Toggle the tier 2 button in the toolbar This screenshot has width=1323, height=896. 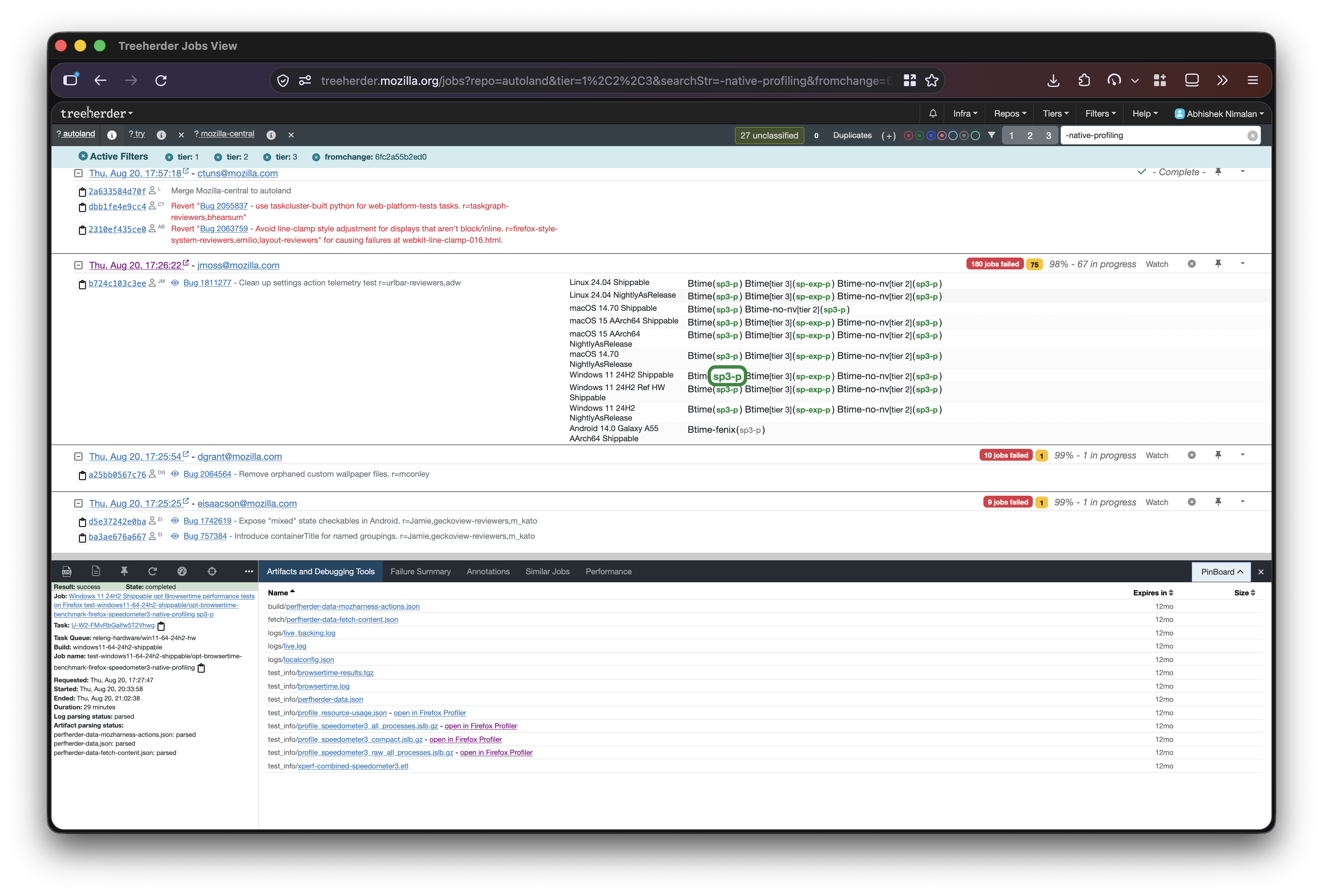click(x=1029, y=136)
